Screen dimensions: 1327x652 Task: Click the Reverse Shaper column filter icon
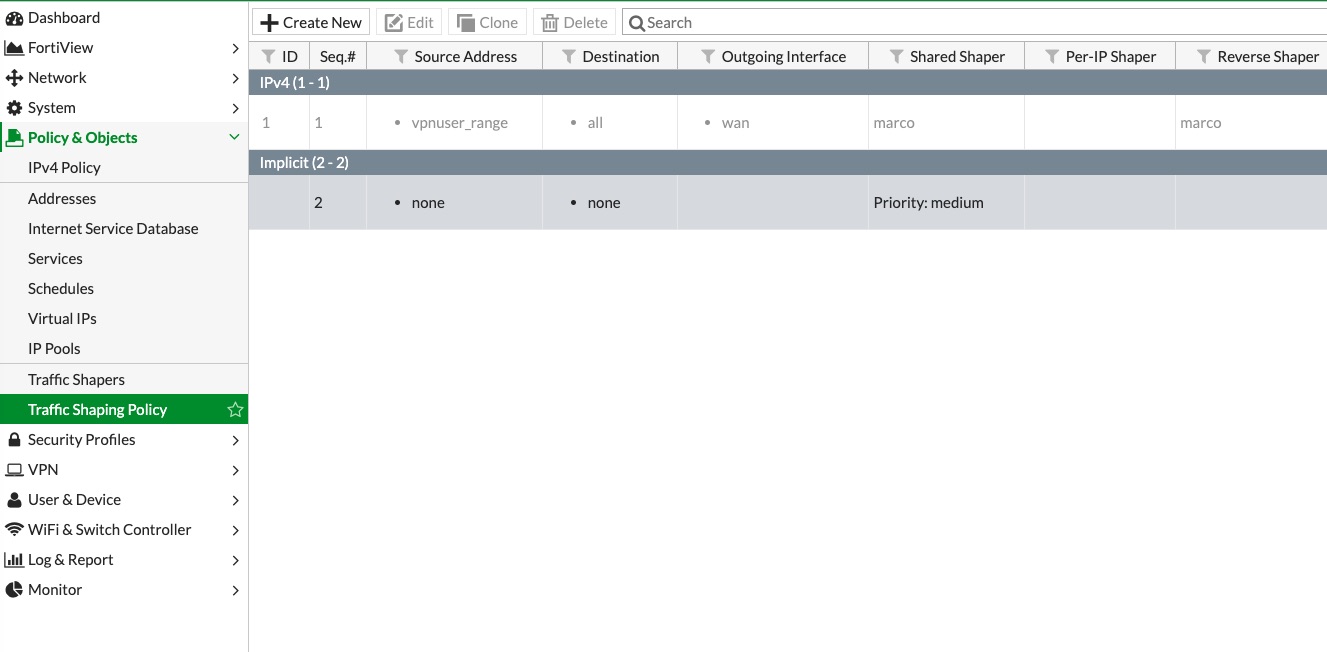click(x=1204, y=57)
